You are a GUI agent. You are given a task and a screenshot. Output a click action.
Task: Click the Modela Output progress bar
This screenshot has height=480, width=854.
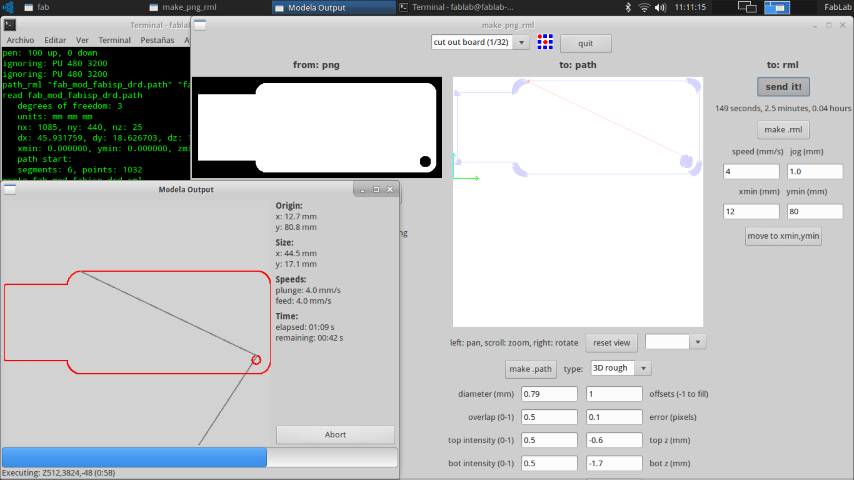pyautogui.click(x=199, y=457)
